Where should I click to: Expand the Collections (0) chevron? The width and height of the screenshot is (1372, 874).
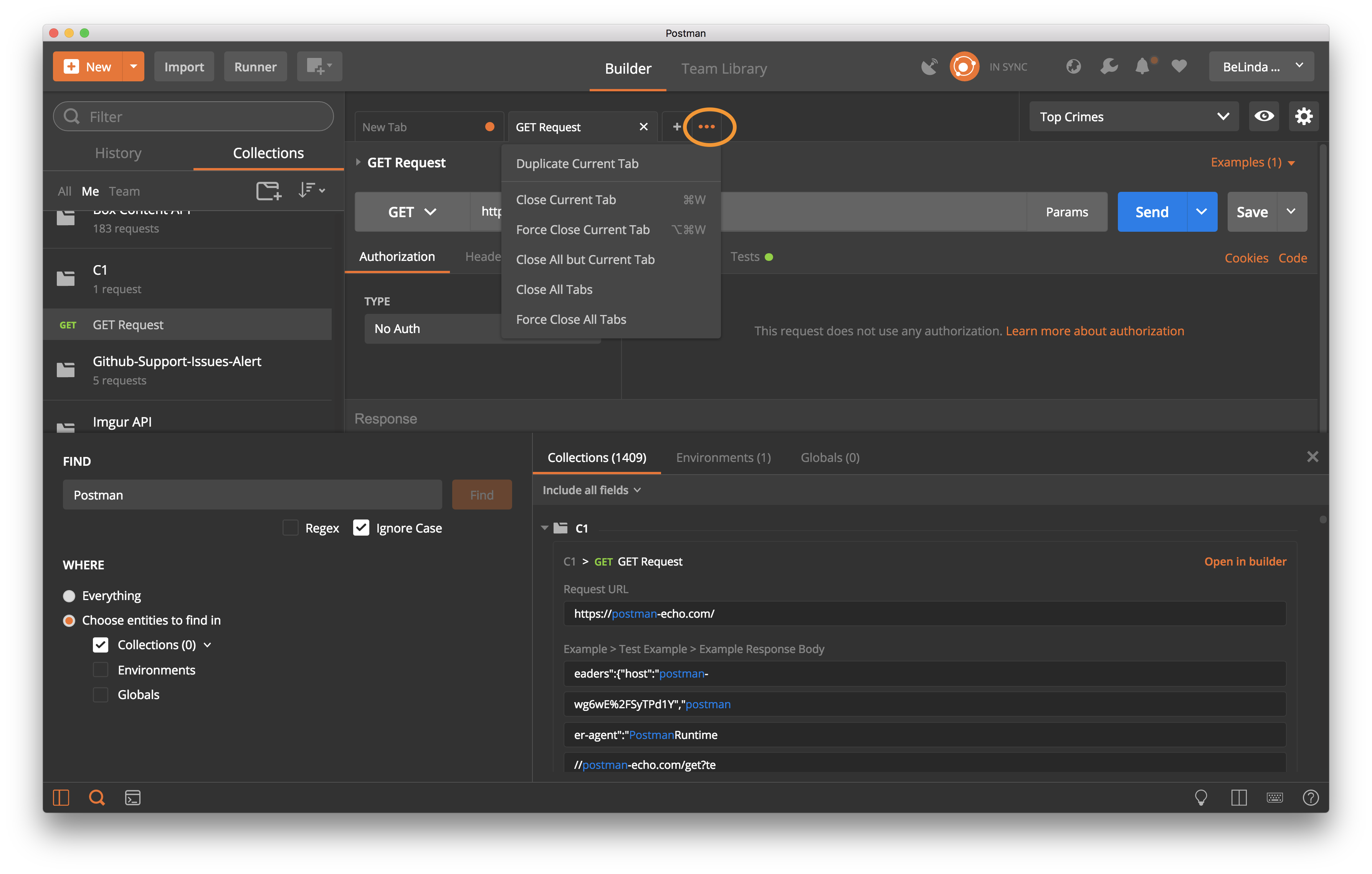(207, 645)
